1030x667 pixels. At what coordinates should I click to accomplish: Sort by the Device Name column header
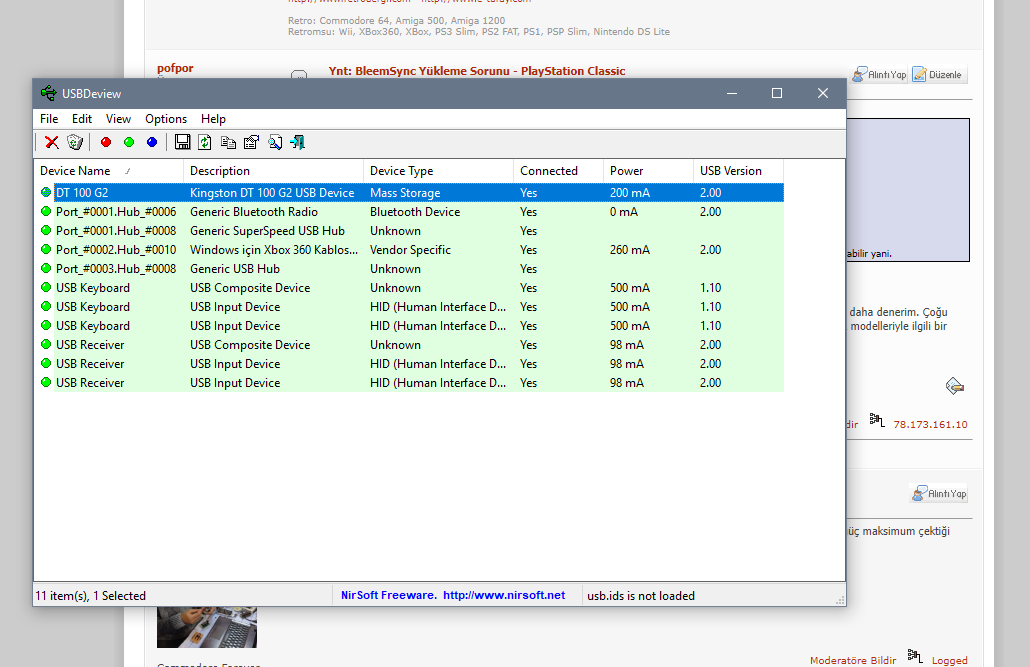109,171
